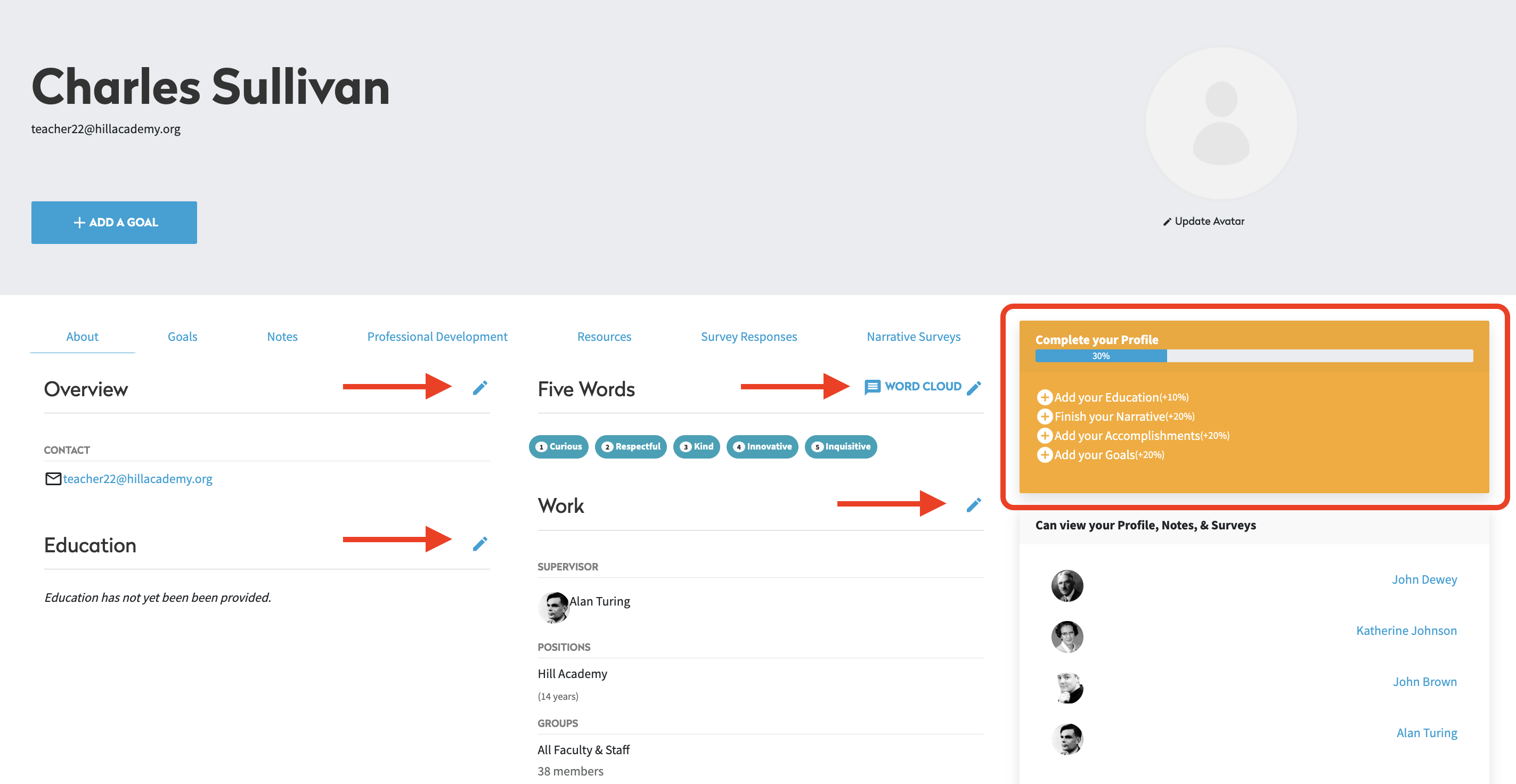
Task: Open the Professional Development tab
Action: coord(437,337)
